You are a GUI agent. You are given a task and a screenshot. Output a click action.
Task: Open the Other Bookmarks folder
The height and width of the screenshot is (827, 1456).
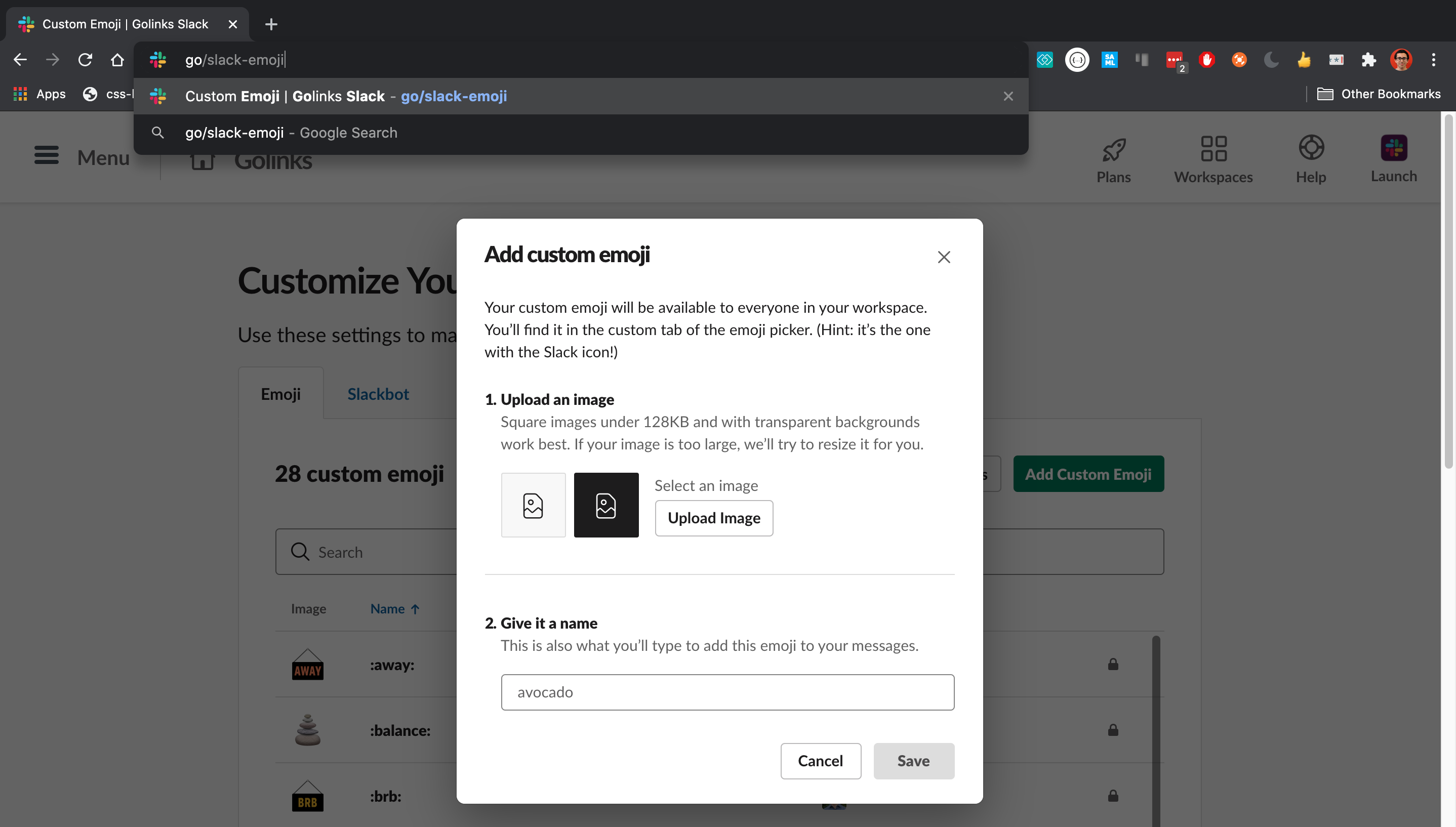click(1379, 94)
